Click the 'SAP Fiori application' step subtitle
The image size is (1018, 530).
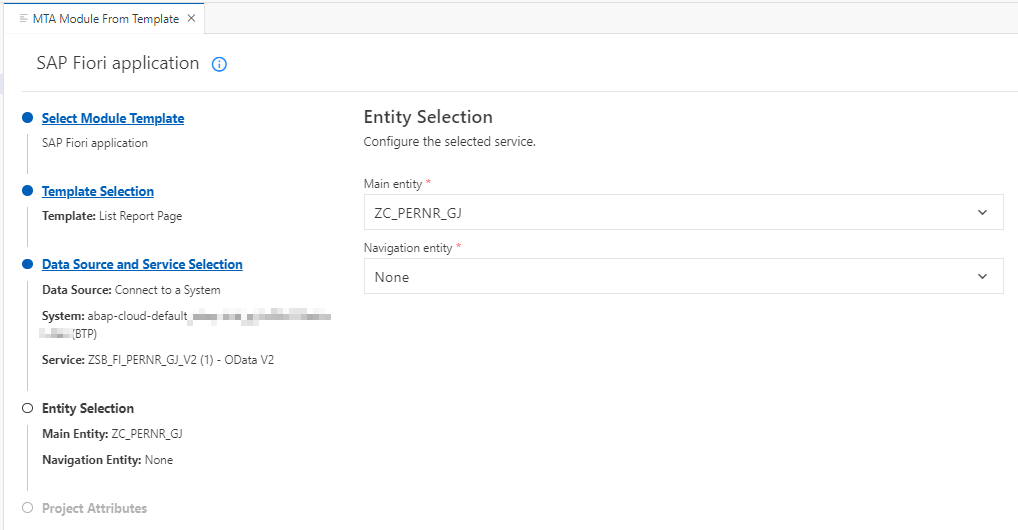[x=95, y=143]
